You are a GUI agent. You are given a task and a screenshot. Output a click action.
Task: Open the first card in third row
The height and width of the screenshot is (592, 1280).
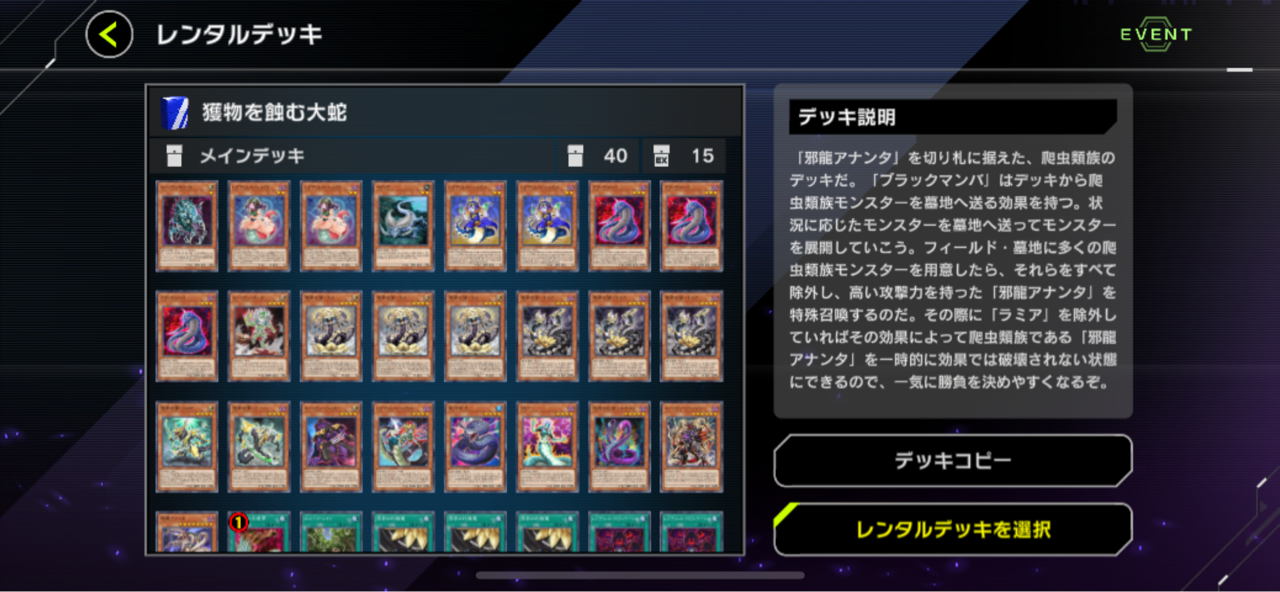(187, 448)
